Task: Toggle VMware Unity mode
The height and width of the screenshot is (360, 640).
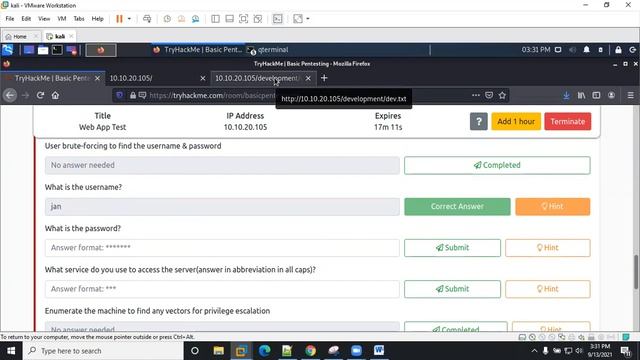Action: (x=258, y=19)
